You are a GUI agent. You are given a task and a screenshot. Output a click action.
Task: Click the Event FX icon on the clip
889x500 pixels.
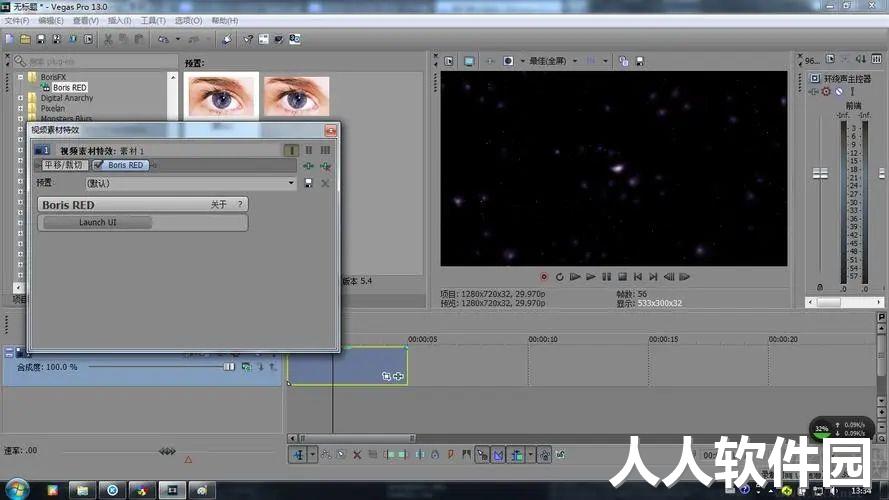398,376
